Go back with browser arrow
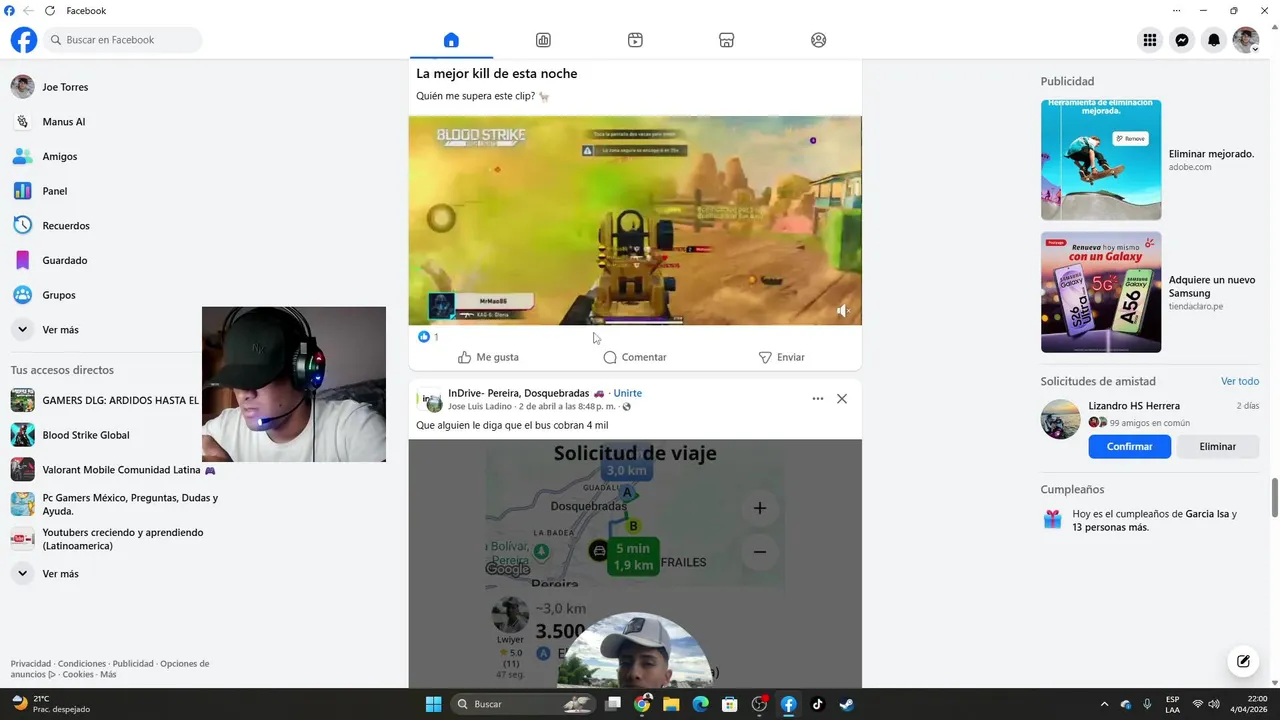 [28, 11]
